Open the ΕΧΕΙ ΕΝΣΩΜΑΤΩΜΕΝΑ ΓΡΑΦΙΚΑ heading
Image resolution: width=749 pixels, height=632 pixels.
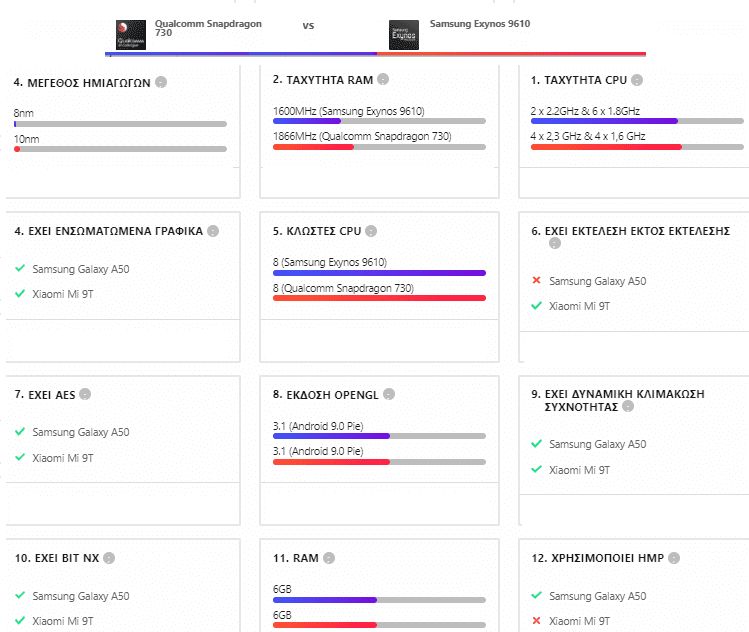[109, 231]
